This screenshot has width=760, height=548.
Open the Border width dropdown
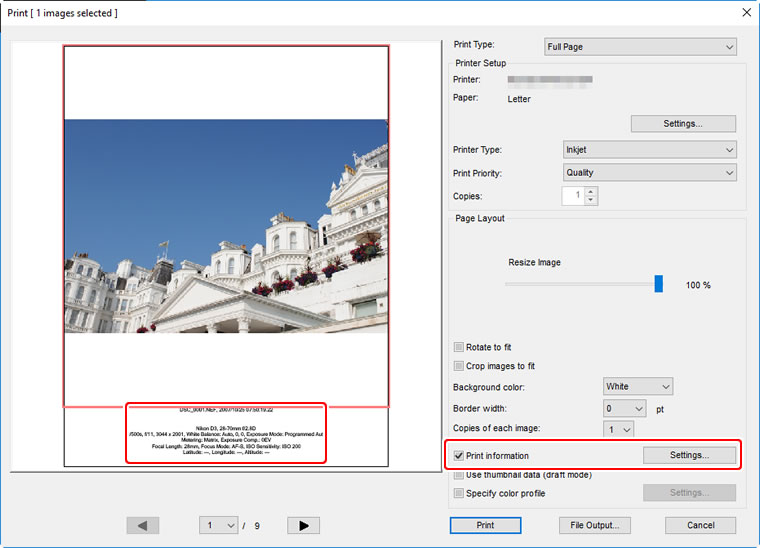click(624, 408)
